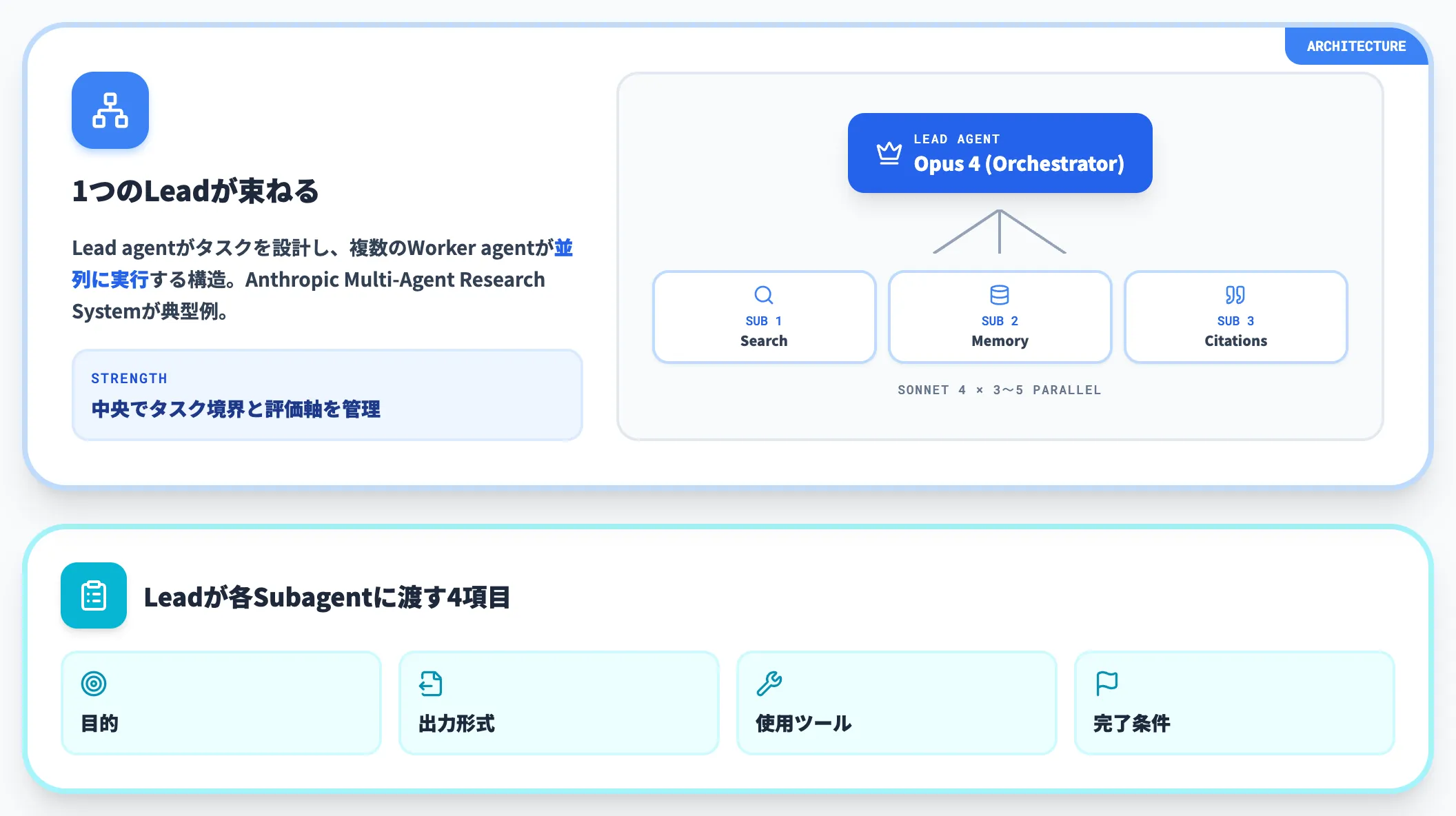Click the wrench icon above 使用ツール
This screenshot has width=1456, height=816.
(769, 684)
